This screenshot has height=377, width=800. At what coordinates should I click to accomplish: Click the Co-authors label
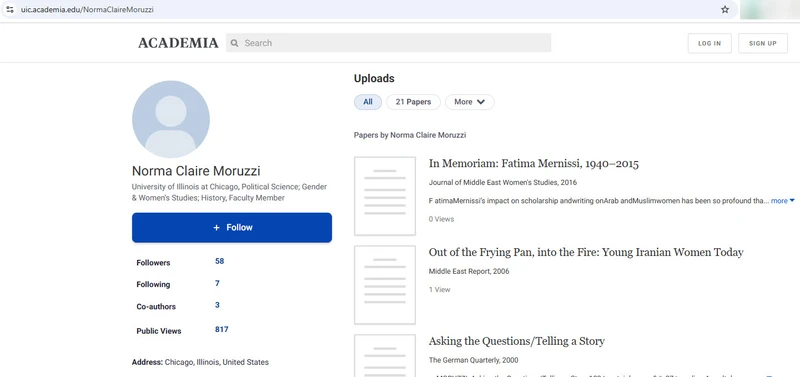tap(156, 307)
